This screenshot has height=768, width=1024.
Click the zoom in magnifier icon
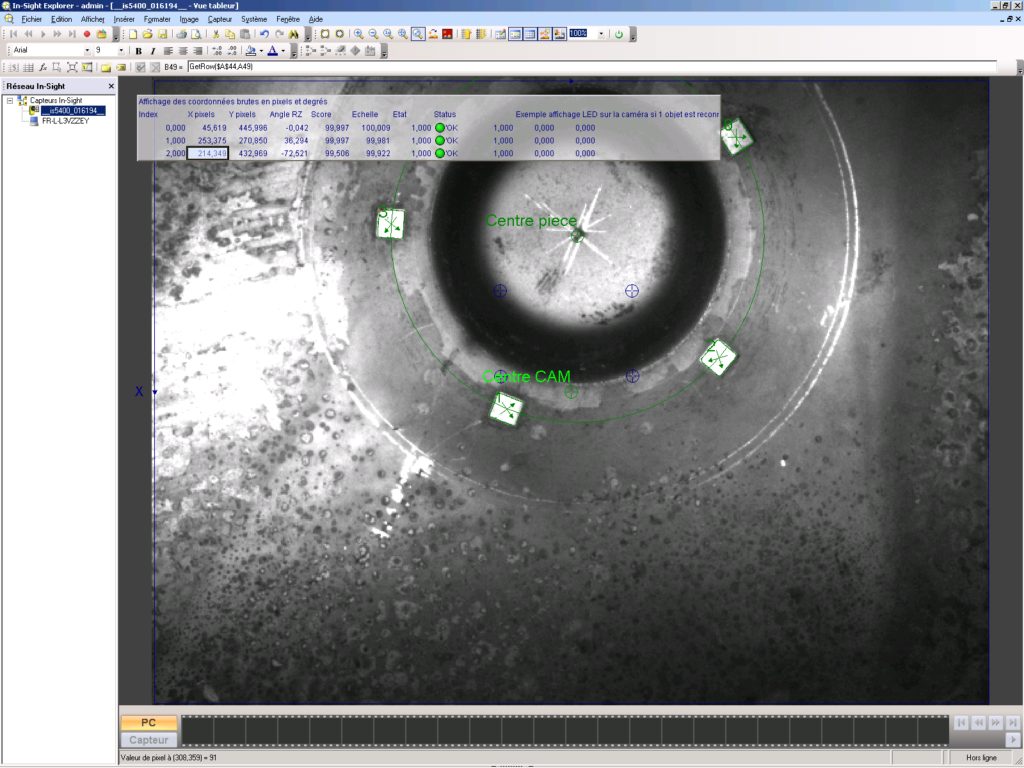pyautogui.click(x=358, y=34)
